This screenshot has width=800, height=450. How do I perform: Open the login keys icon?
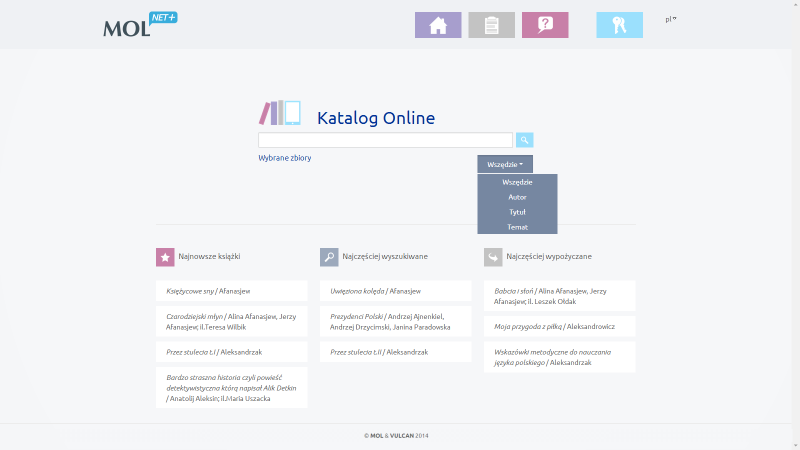pos(619,25)
